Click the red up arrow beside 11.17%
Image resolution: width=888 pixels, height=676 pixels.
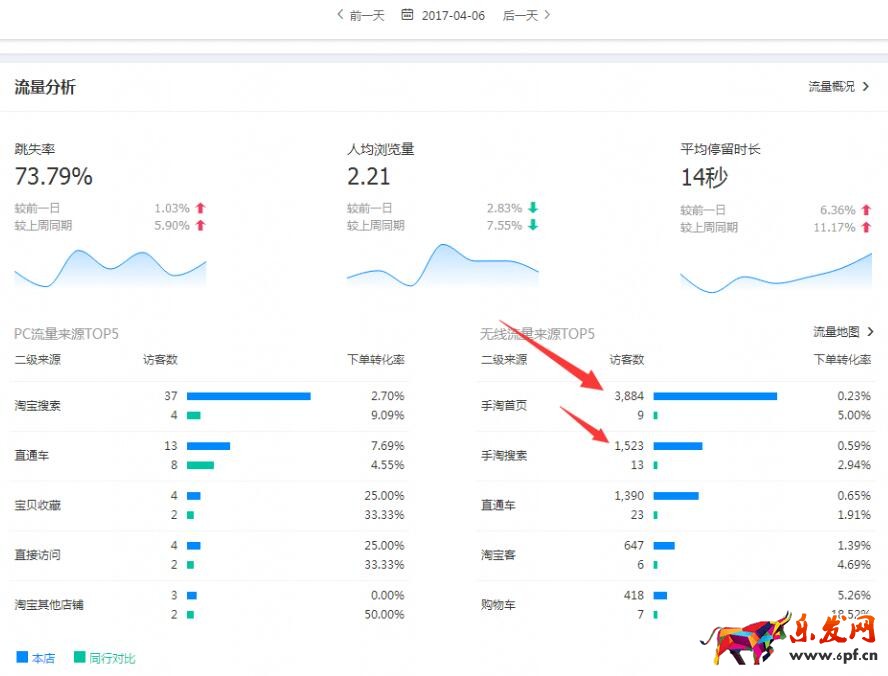(866, 228)
